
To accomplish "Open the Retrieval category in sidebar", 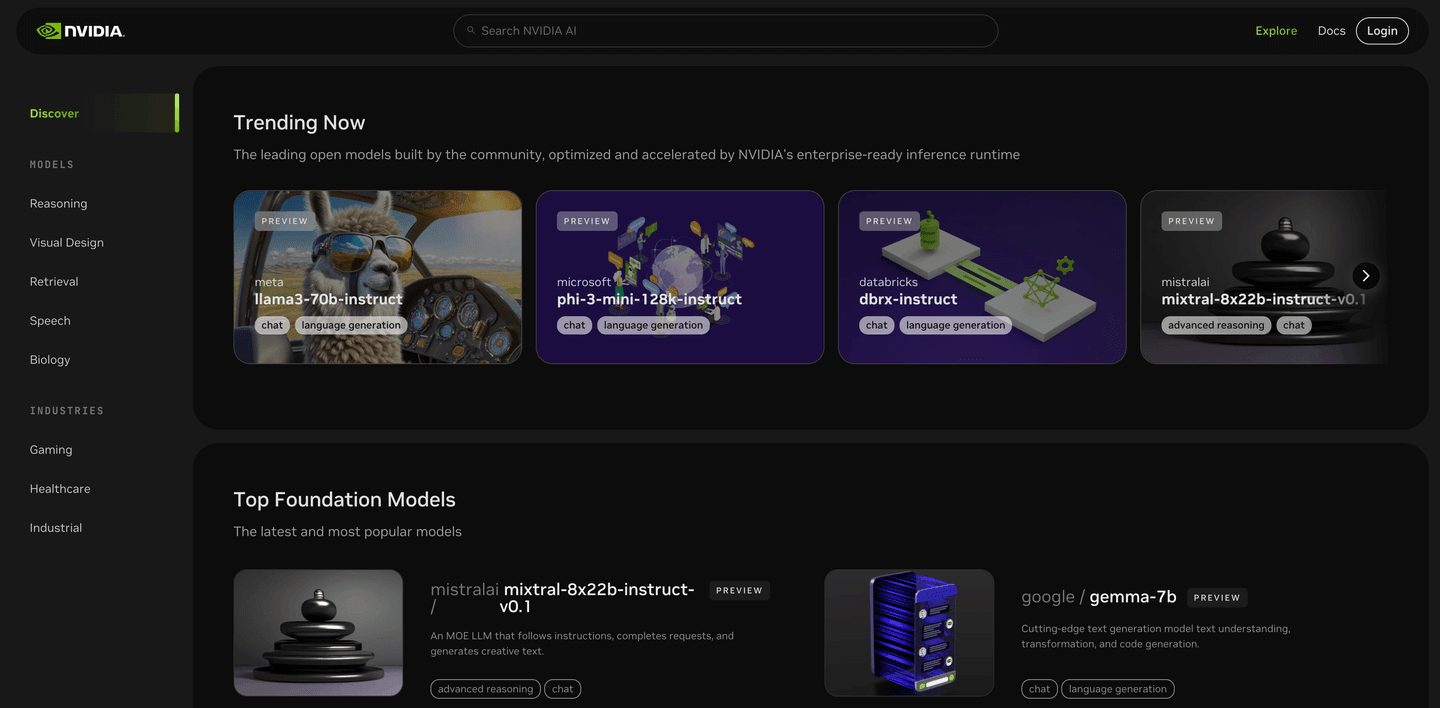I will click(x=54, y=282).
